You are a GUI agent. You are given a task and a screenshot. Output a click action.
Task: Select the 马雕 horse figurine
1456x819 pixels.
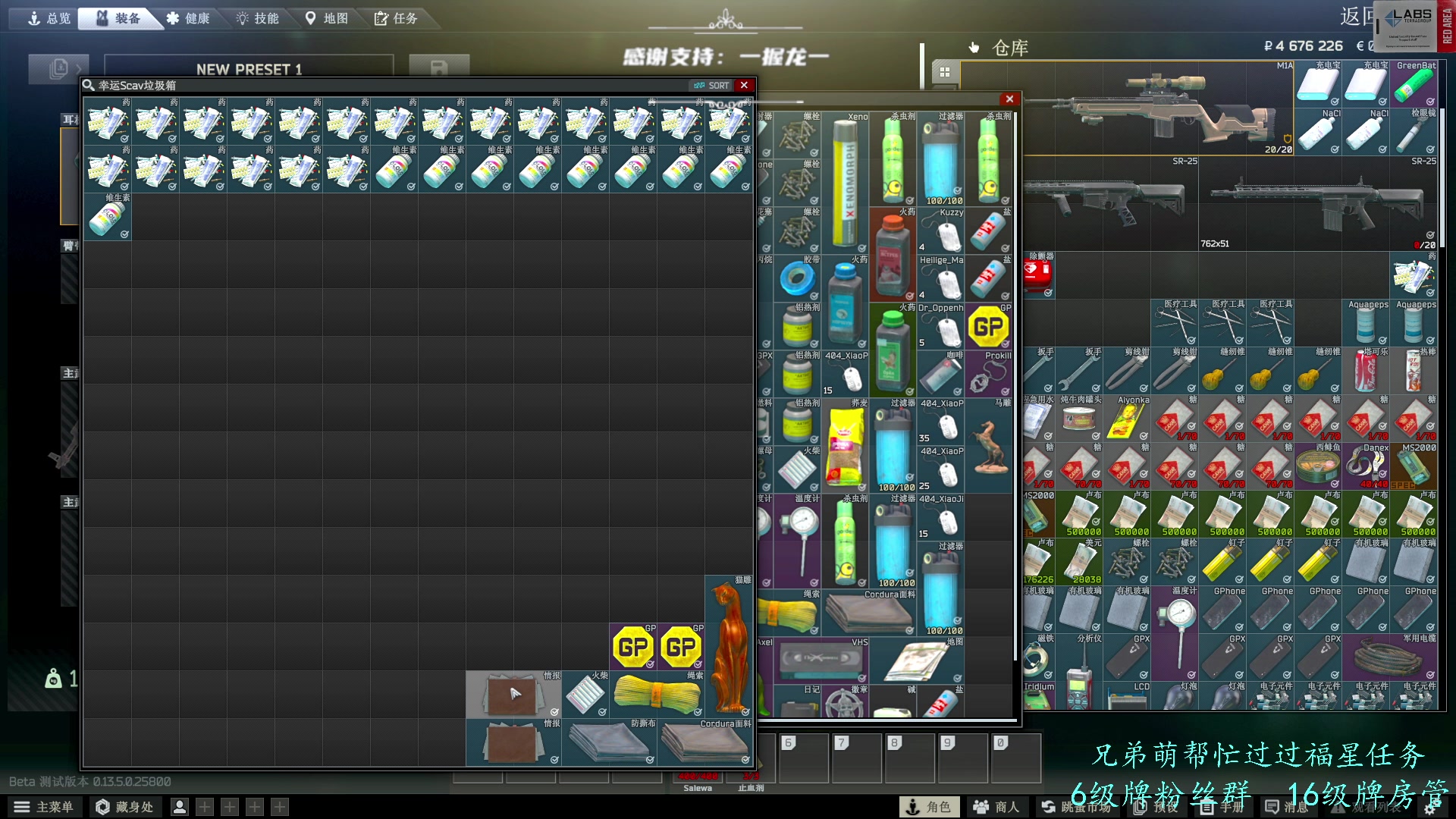[x=989, y=445]
